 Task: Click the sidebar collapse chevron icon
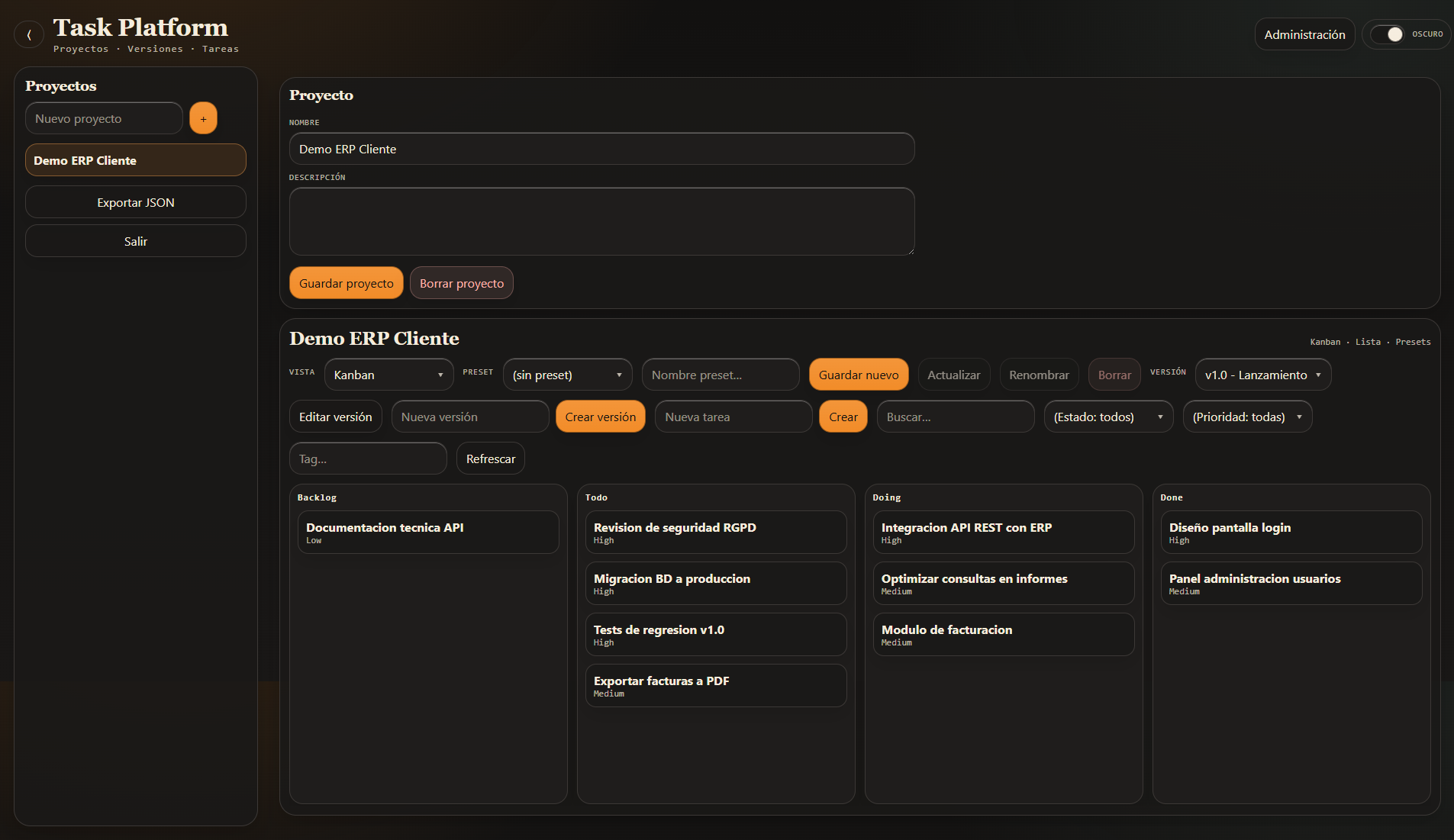28,34
